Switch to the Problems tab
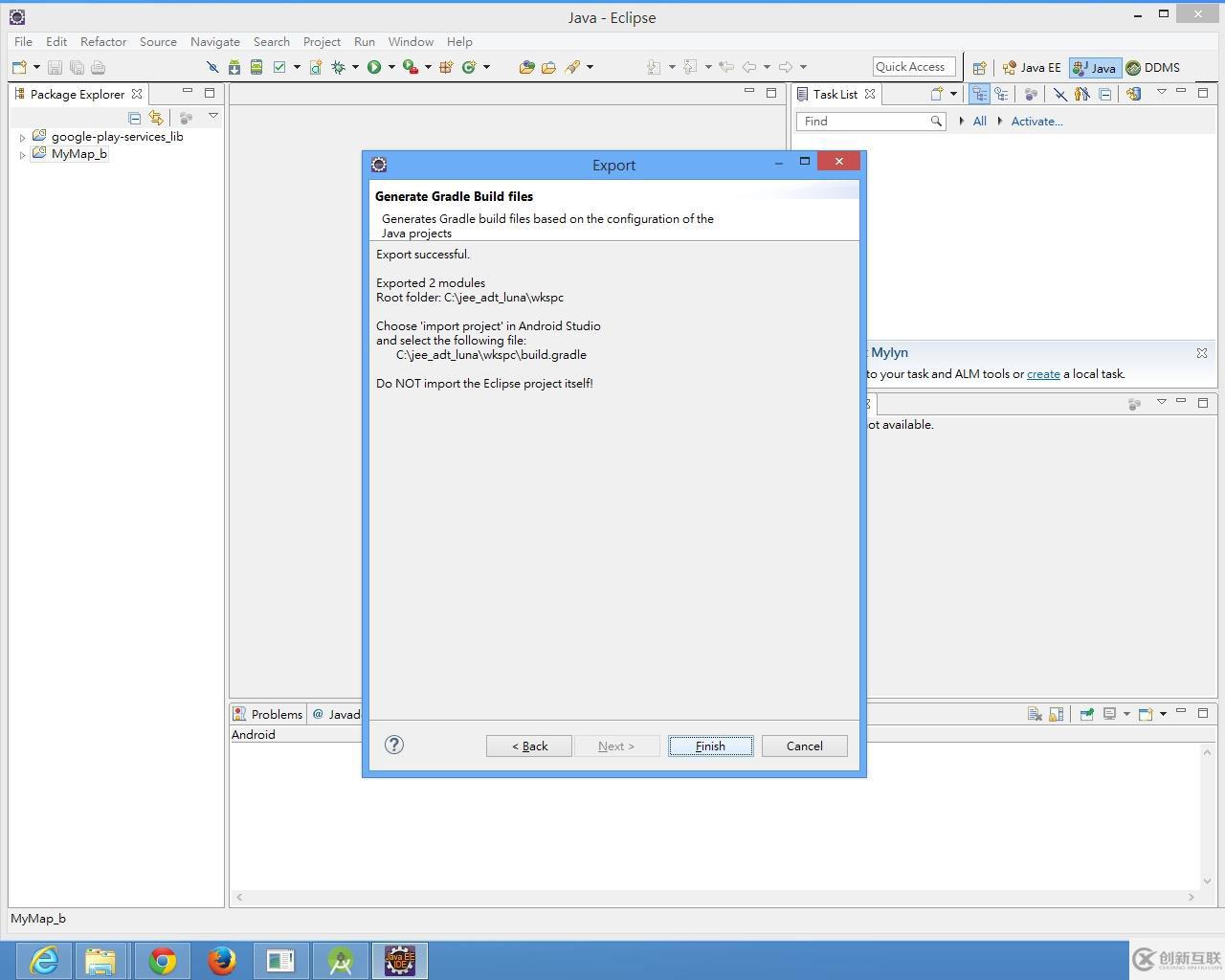Viewport: 1225px width, 980px height. [x=268, y=714]
